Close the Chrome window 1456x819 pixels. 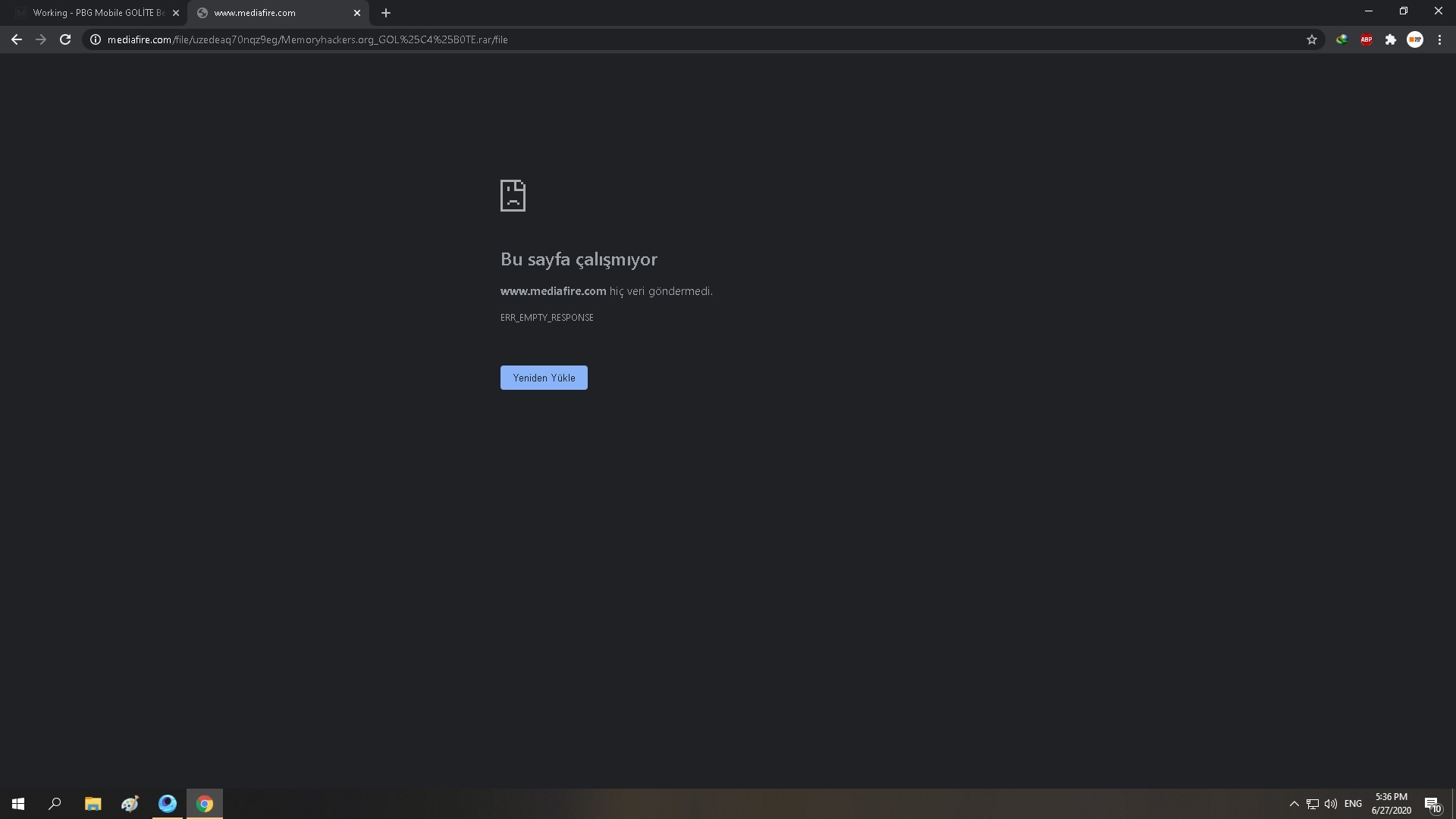click(1439, 11)
